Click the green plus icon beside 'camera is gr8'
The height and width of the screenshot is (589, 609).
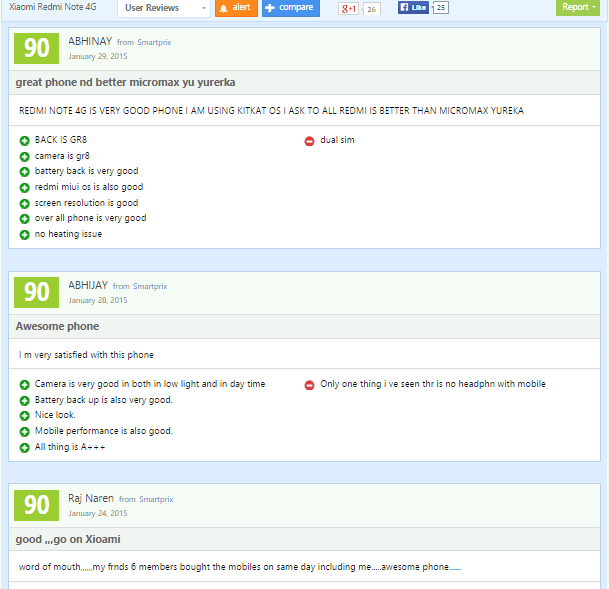tap(24, 156)
